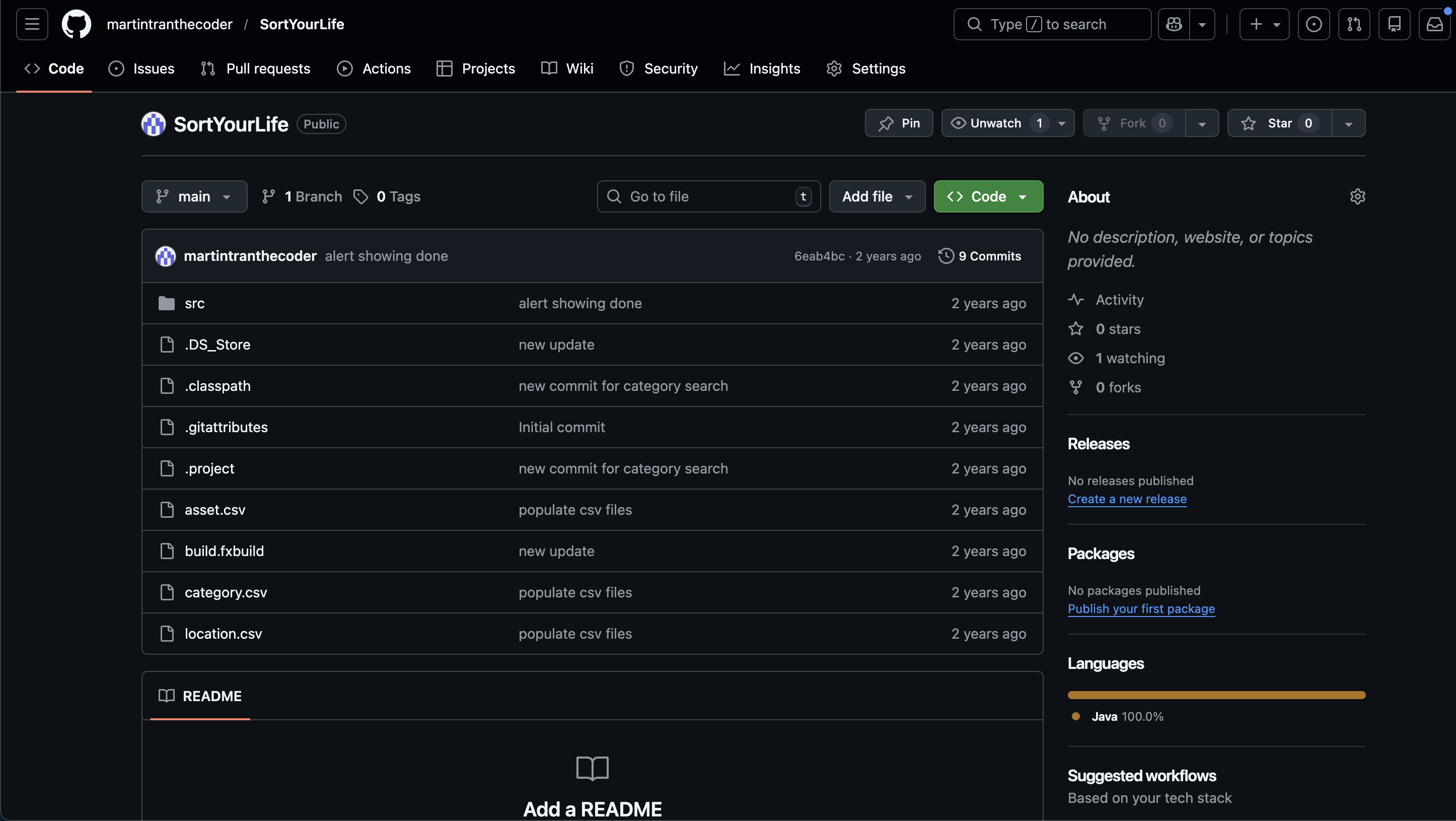
Task: Open the Copilot chat icon
Action: click(1174, 24)
